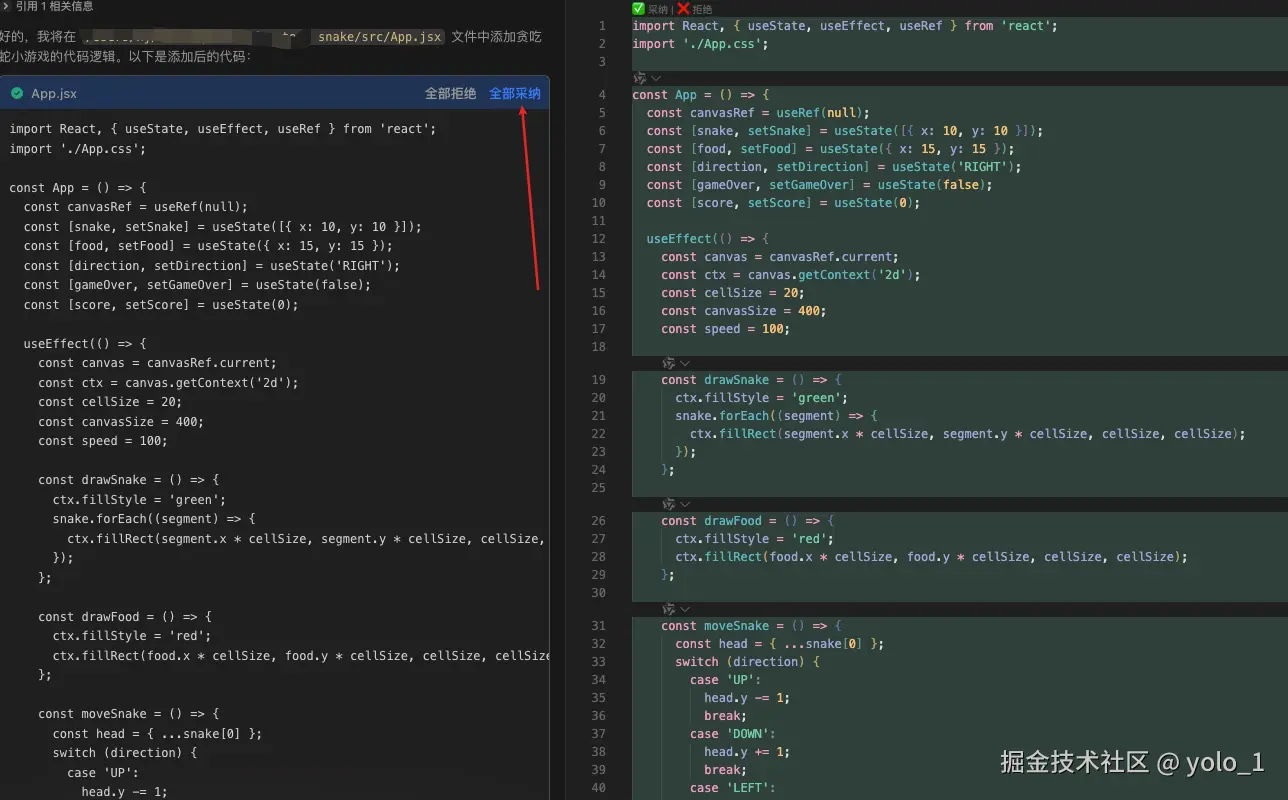
Task: Click 'setFood' on editor line 7
Action: (765, 149)
